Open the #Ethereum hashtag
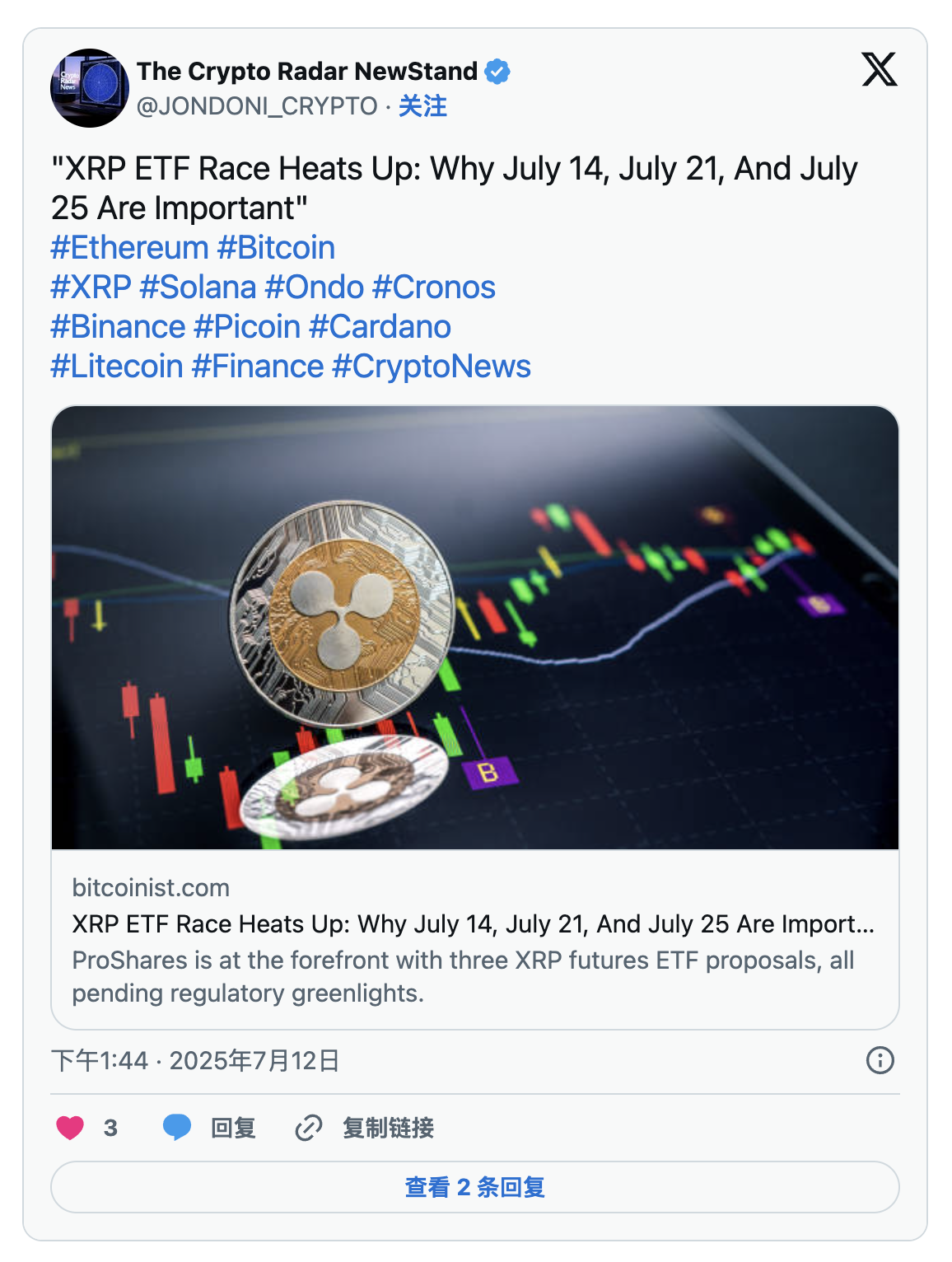 [129, 248]
